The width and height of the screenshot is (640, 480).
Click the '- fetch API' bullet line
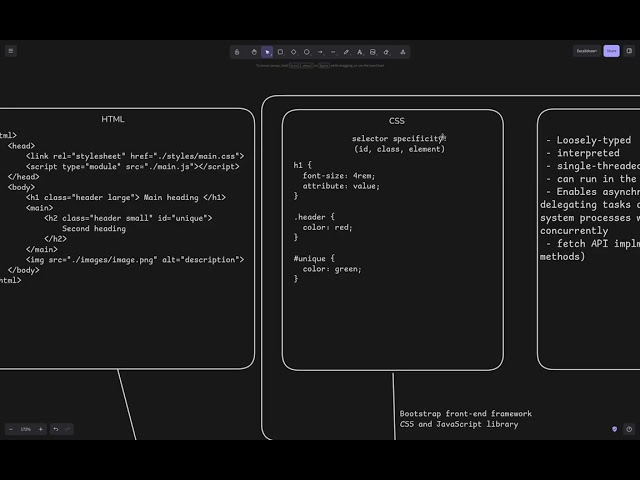tap(593, 244)
